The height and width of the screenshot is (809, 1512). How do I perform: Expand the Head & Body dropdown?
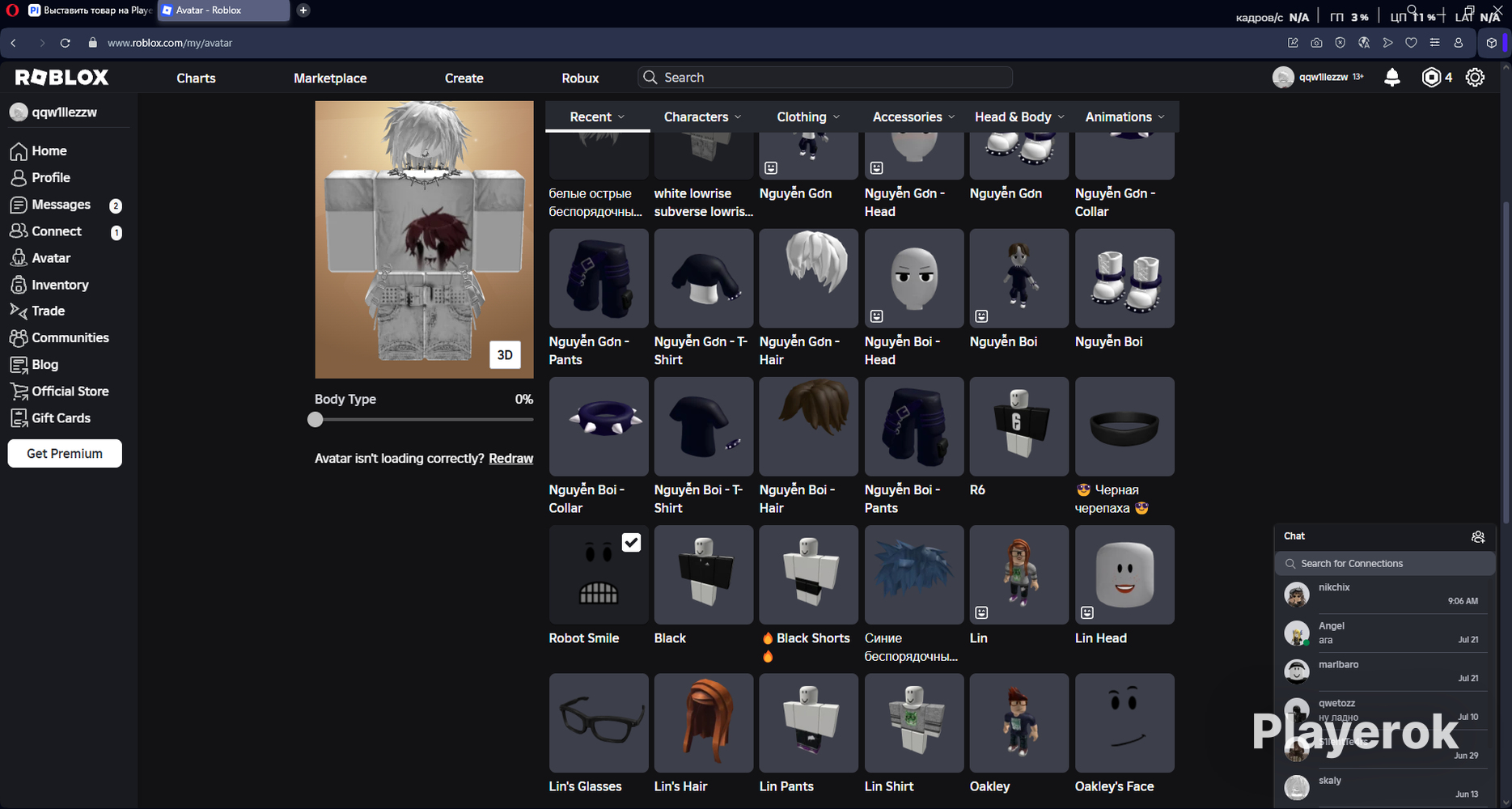click(x=1019, y=117)
